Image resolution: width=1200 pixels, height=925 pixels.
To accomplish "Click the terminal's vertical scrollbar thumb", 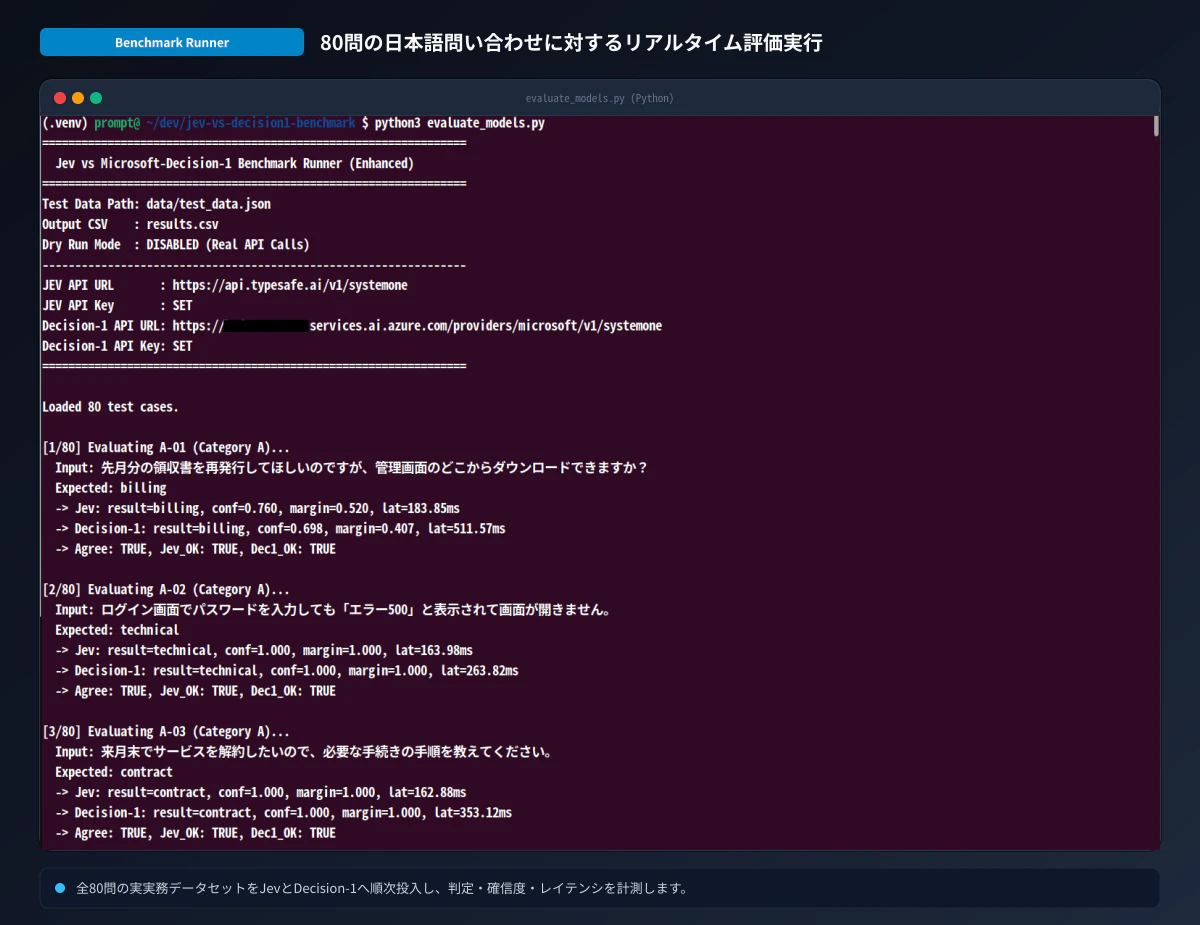I will 1156,125.
